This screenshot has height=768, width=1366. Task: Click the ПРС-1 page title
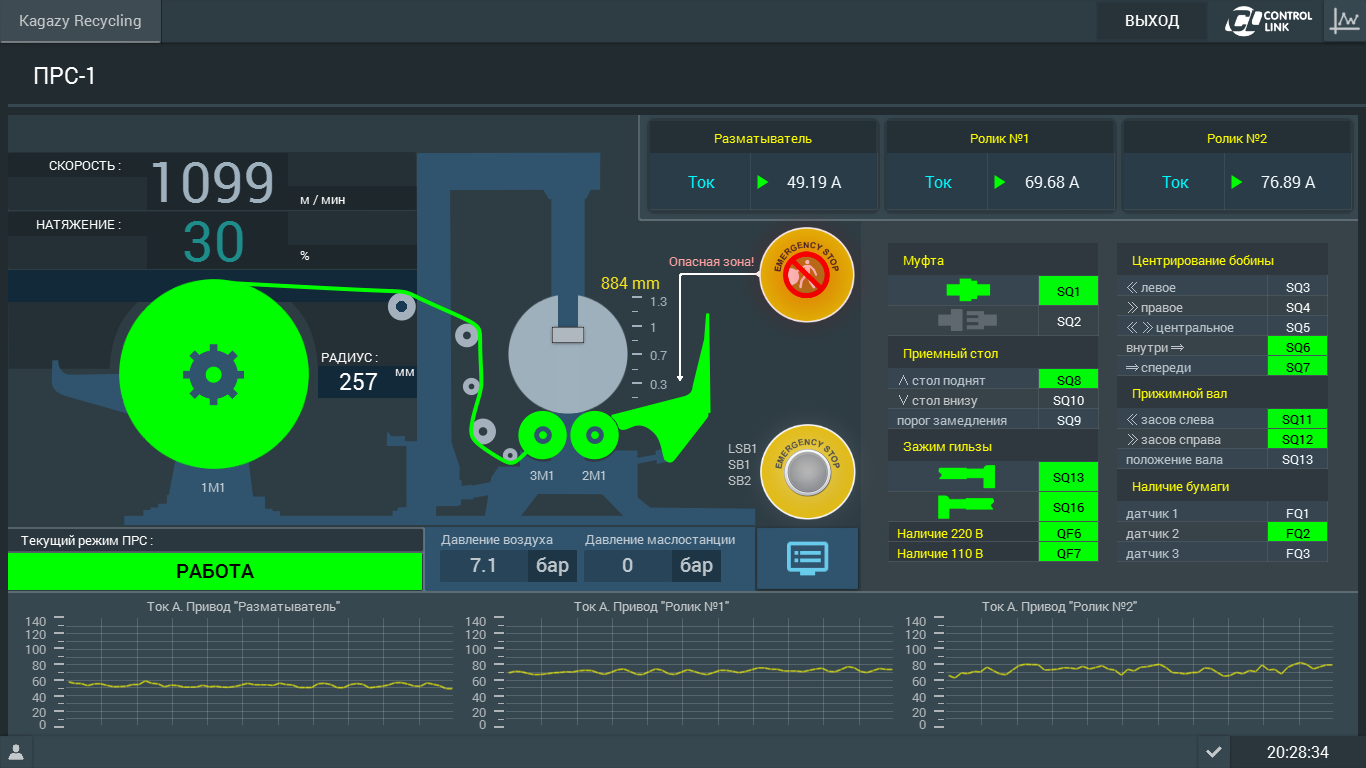coord(64,76)
